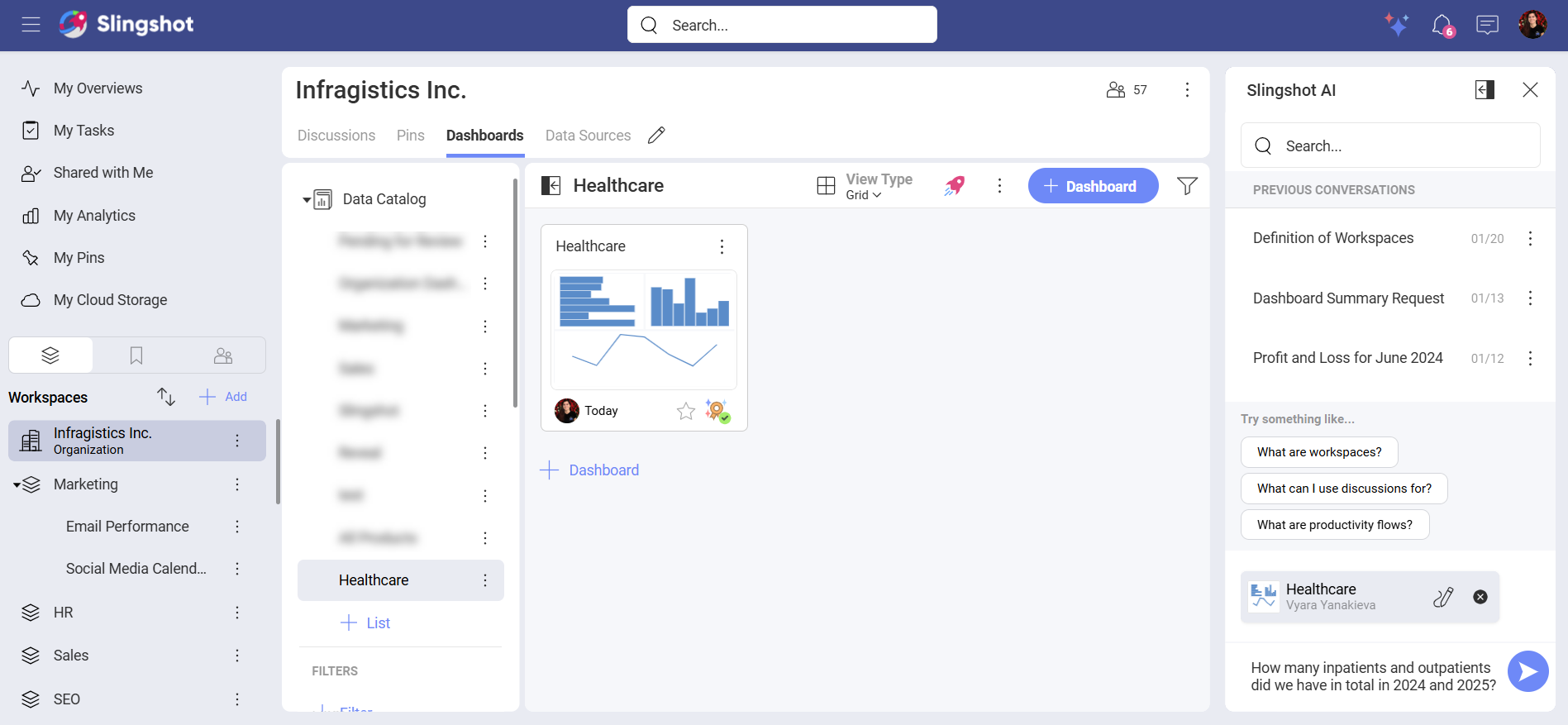The width and height of the screenshot is (1568, 725).
Task: Open Profit and Loss for June 2024 conversation
Action: click(x=1347, y=358)
